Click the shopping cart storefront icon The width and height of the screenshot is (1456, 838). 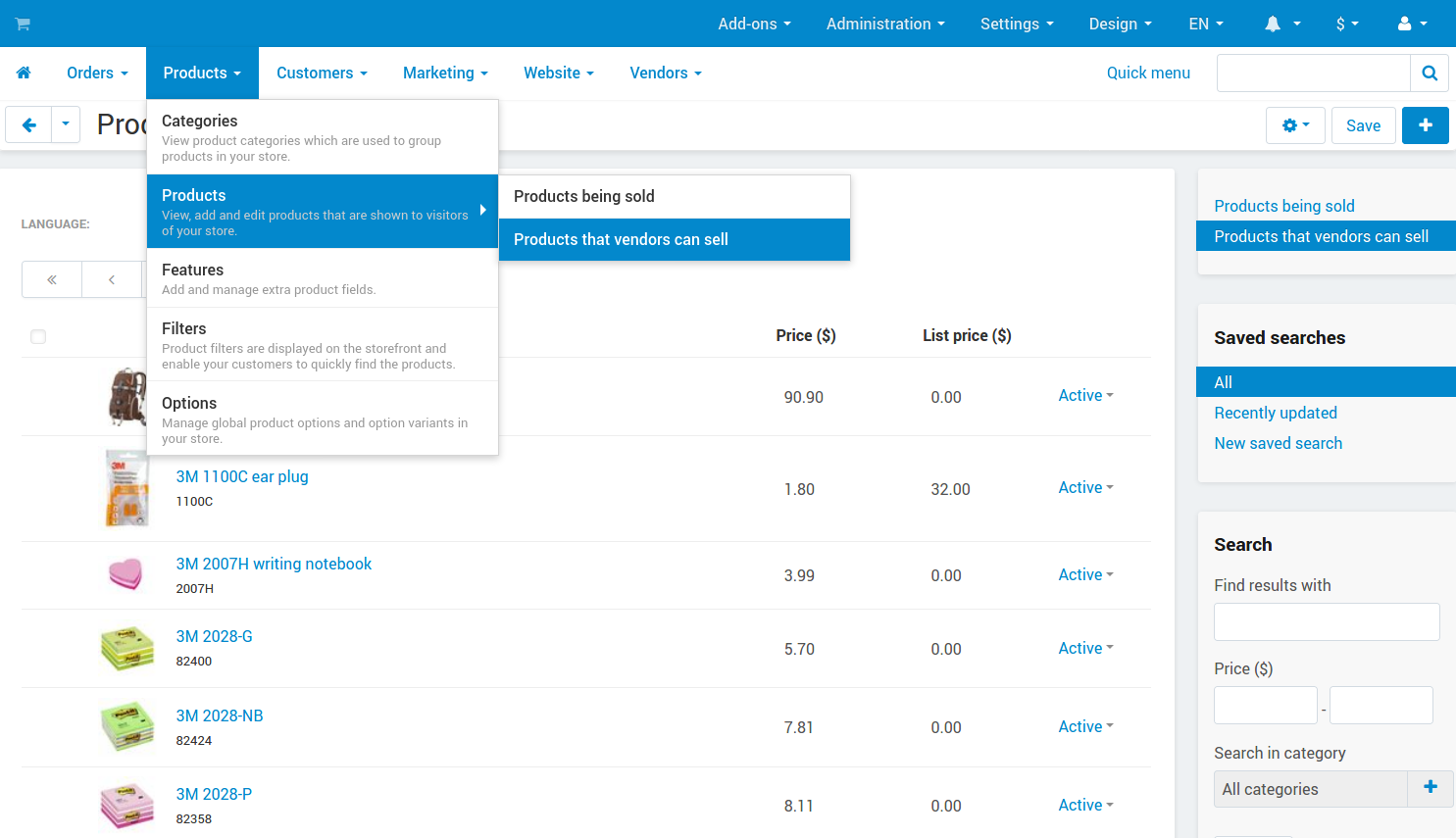(x=24, y=24)
